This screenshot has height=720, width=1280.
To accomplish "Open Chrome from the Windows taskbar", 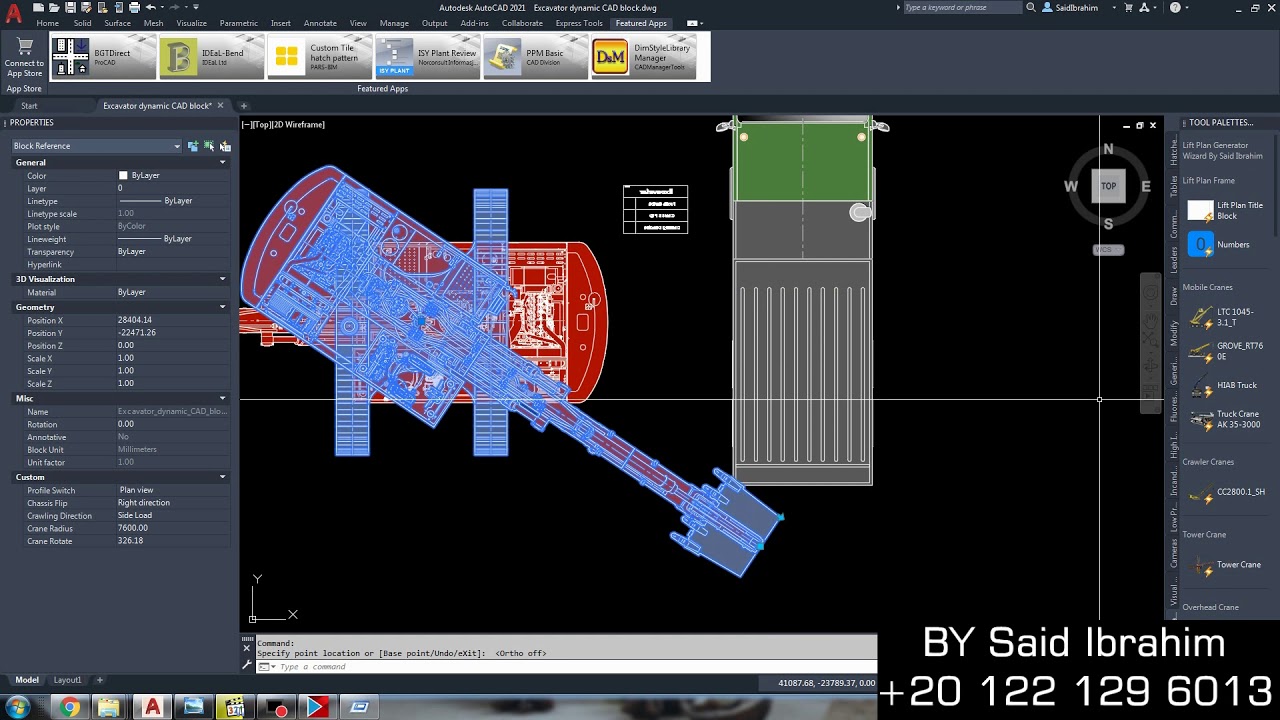I will click(69, 708).
